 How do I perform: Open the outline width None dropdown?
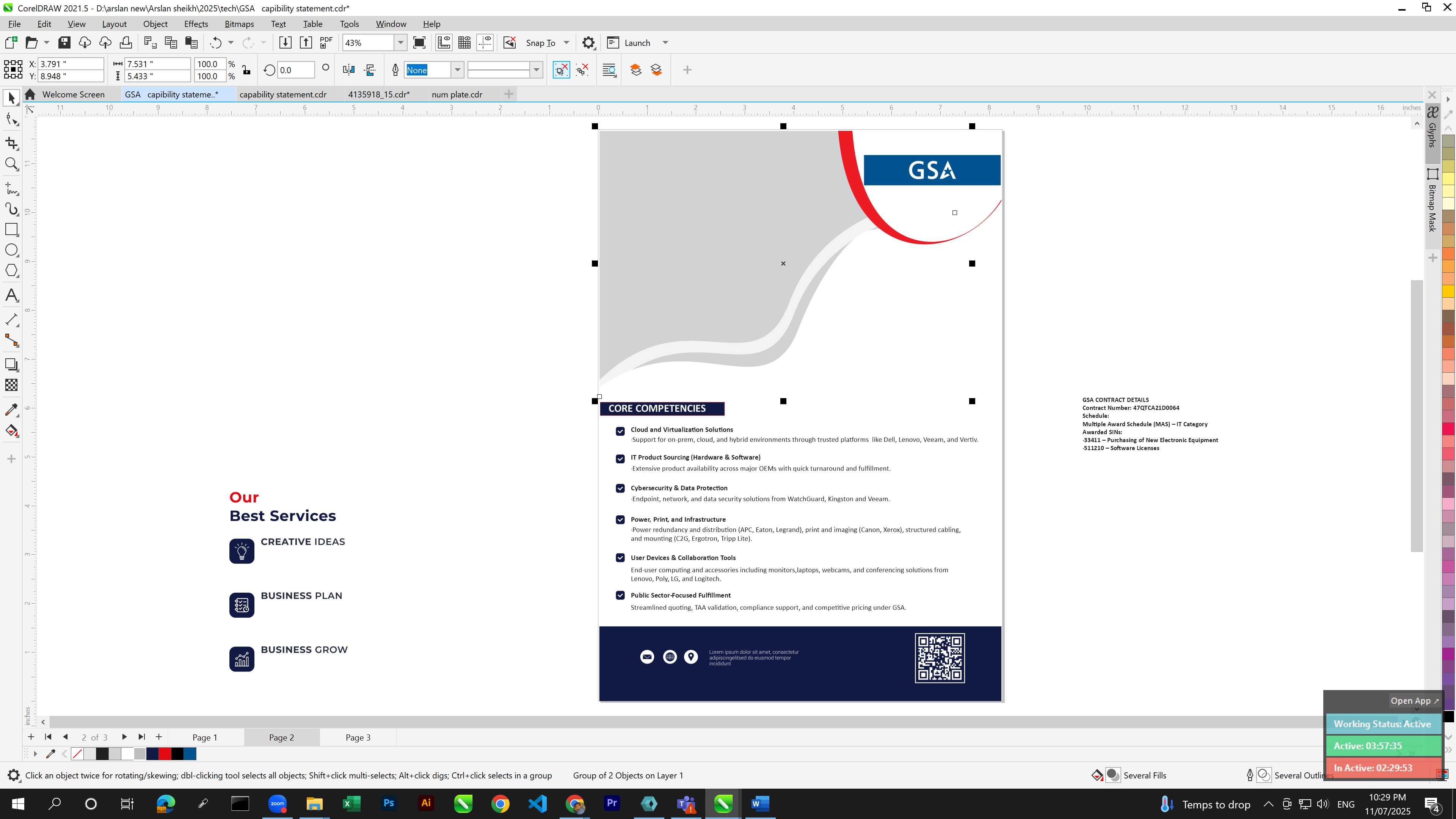coord(457,70)
